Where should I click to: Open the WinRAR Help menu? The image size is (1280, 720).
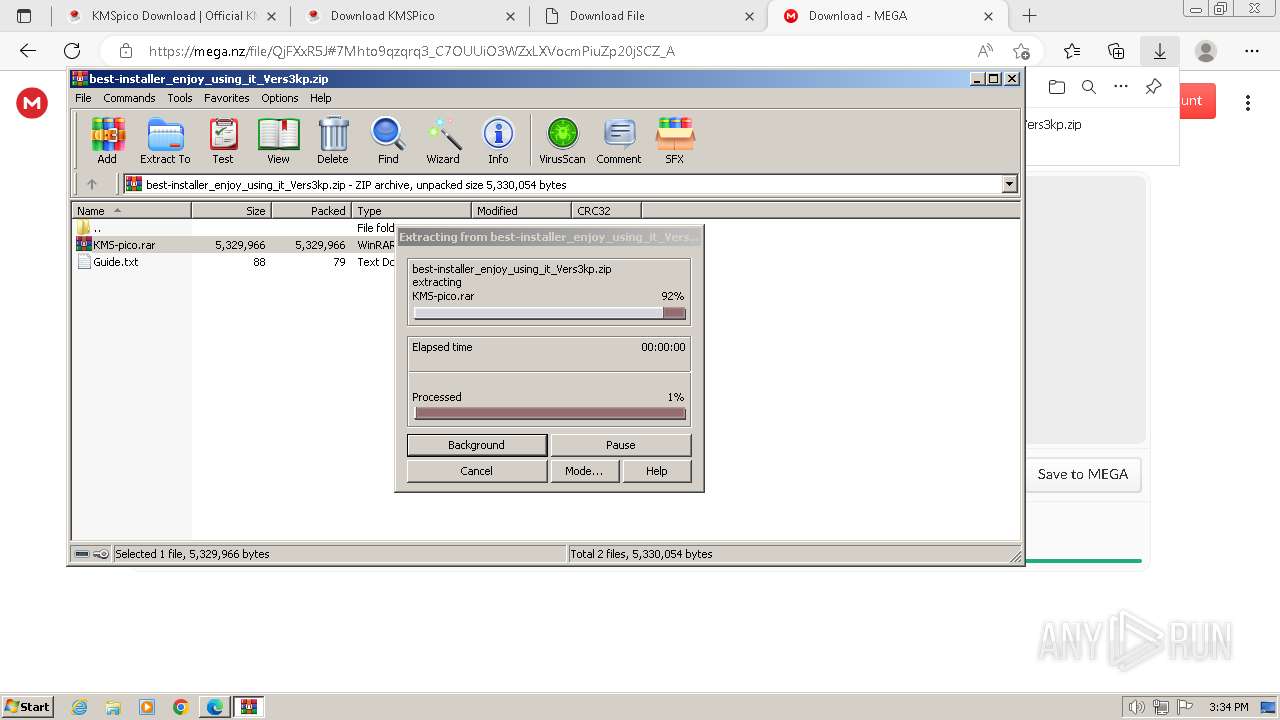(x=321, y=98)
